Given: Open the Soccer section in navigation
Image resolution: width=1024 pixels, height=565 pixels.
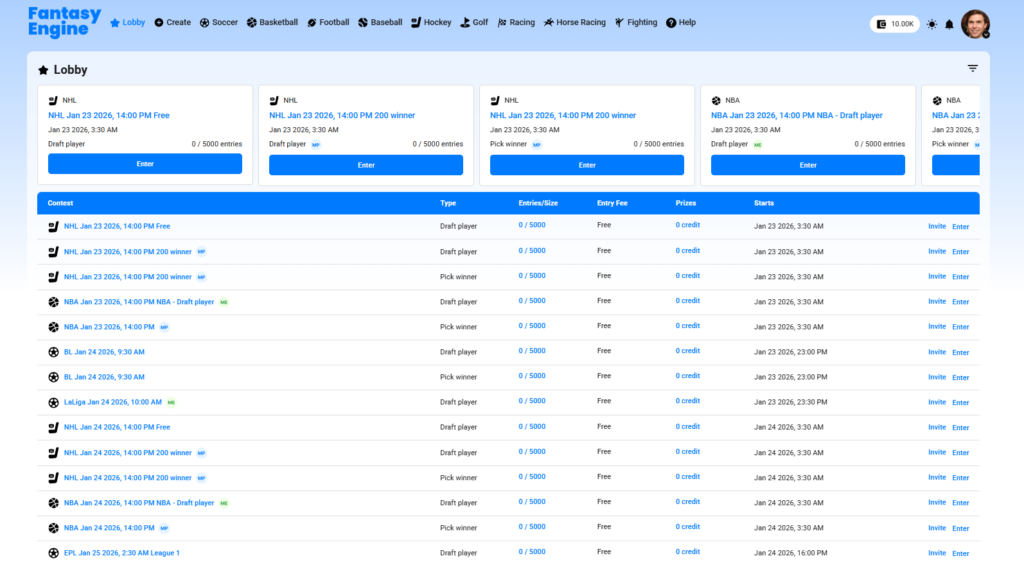Looking at the screenshot, I should point(218,22).
